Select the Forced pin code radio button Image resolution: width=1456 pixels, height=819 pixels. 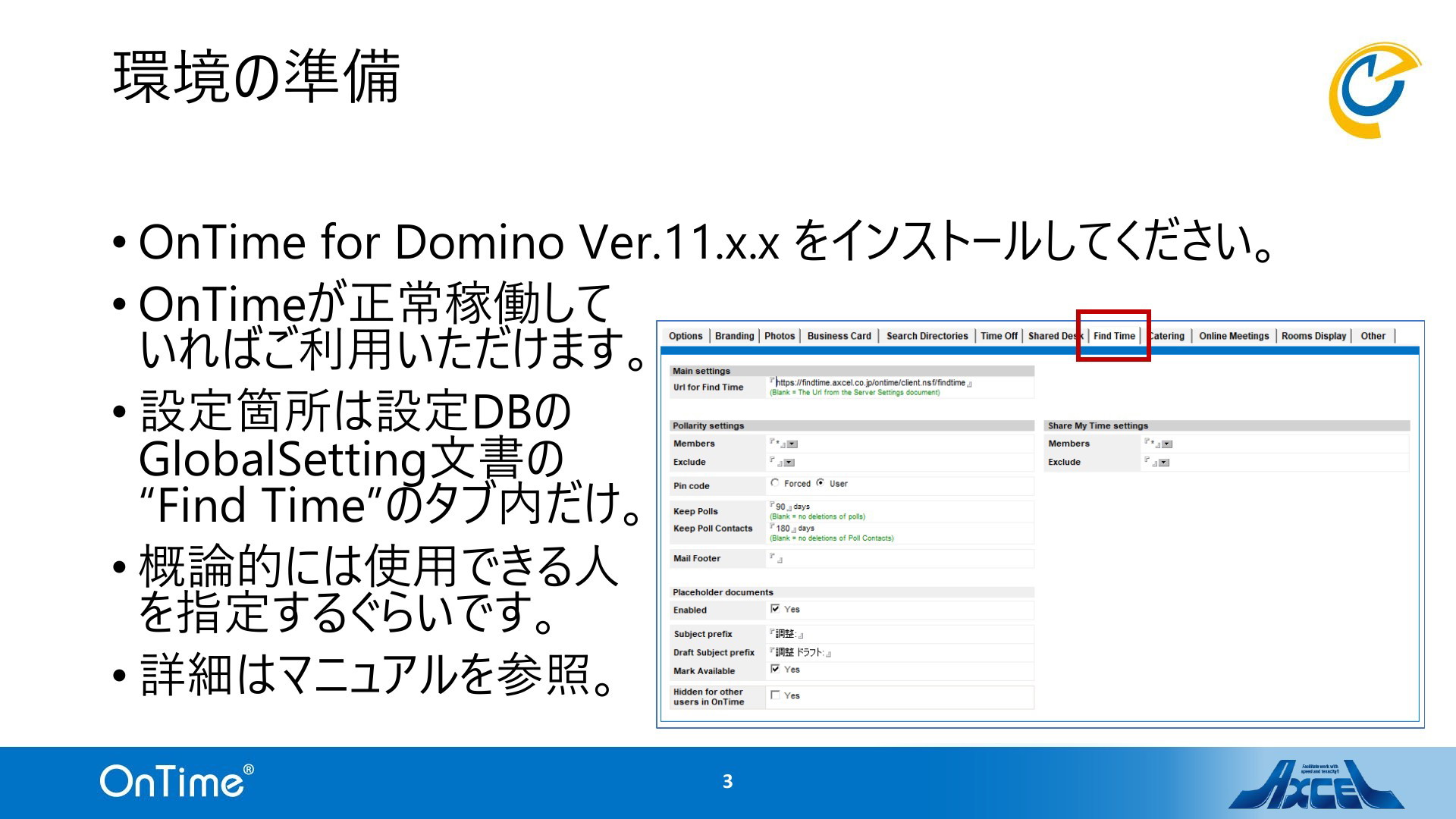pos(775,483)
